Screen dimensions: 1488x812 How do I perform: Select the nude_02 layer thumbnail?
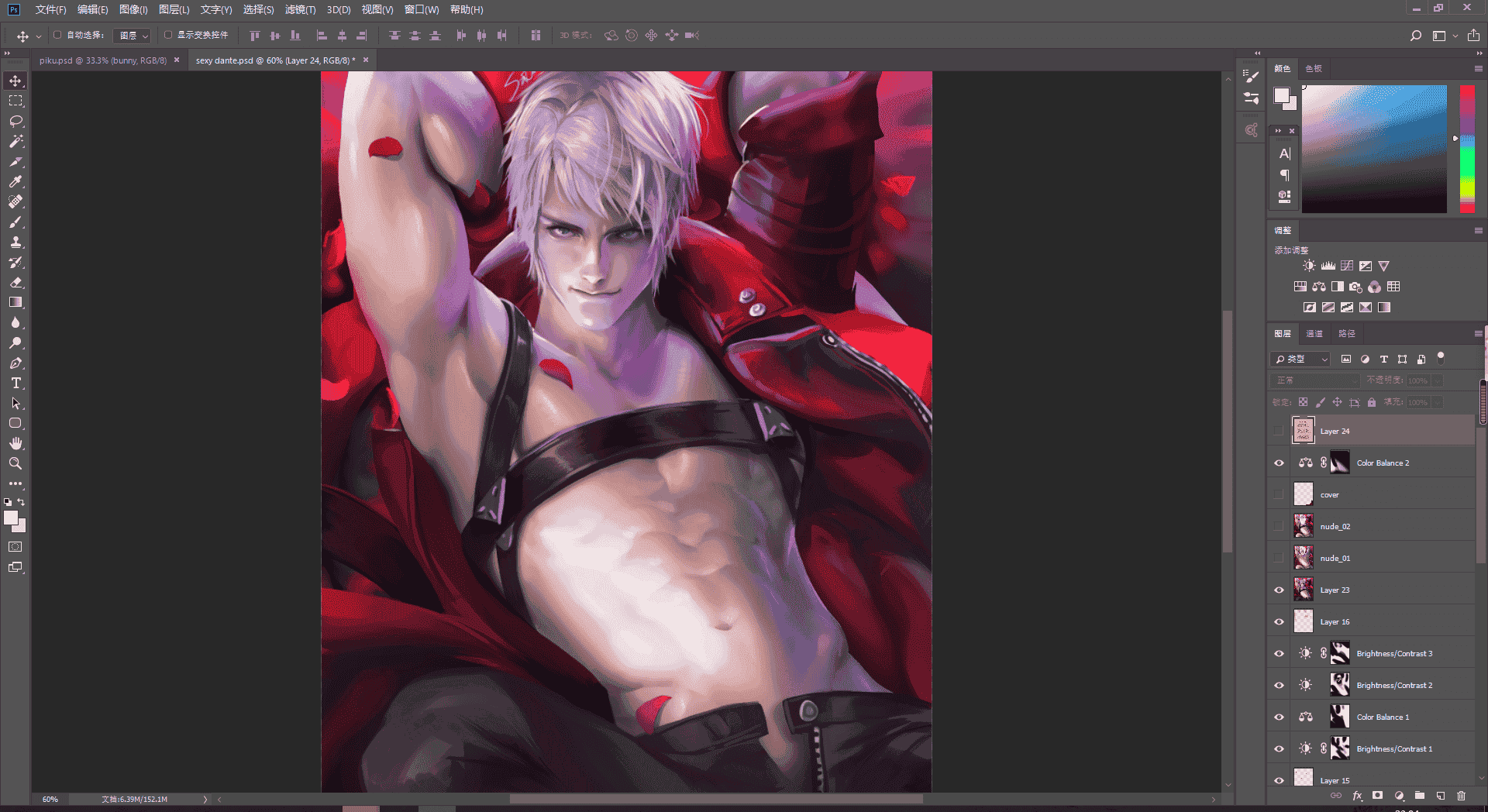point(1304,527)
